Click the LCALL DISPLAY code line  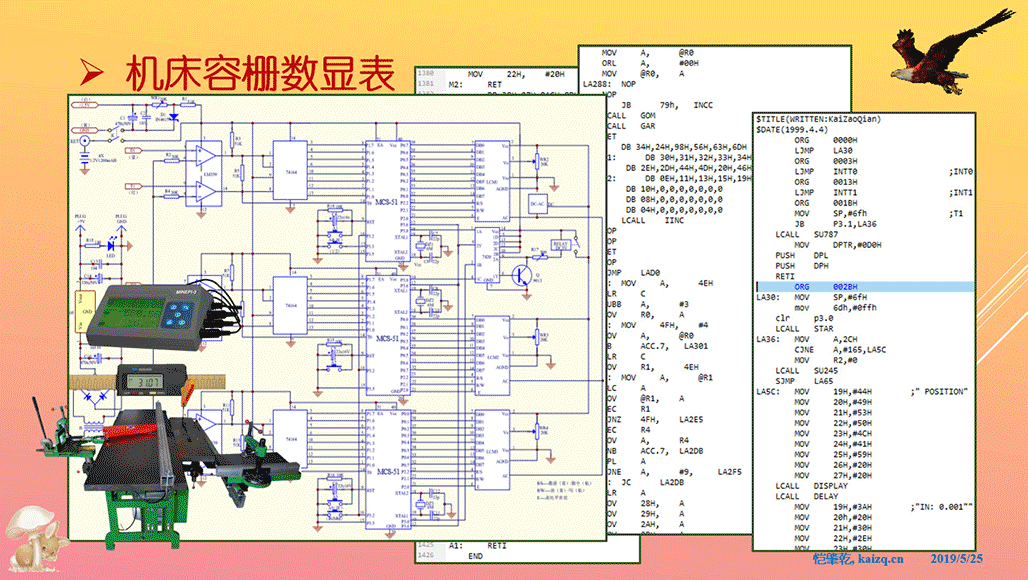812,486
